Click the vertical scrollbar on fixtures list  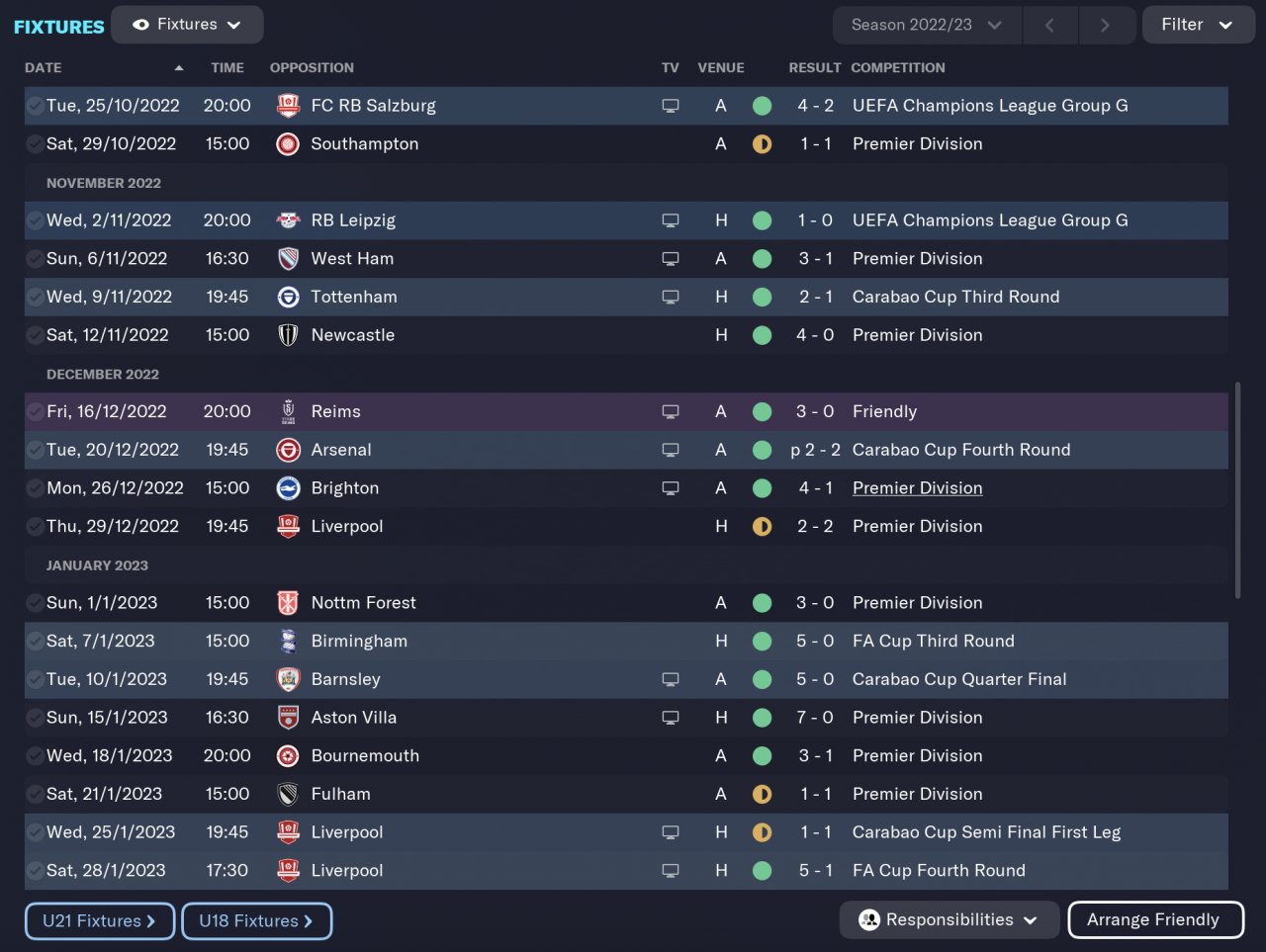point(1236,489)
